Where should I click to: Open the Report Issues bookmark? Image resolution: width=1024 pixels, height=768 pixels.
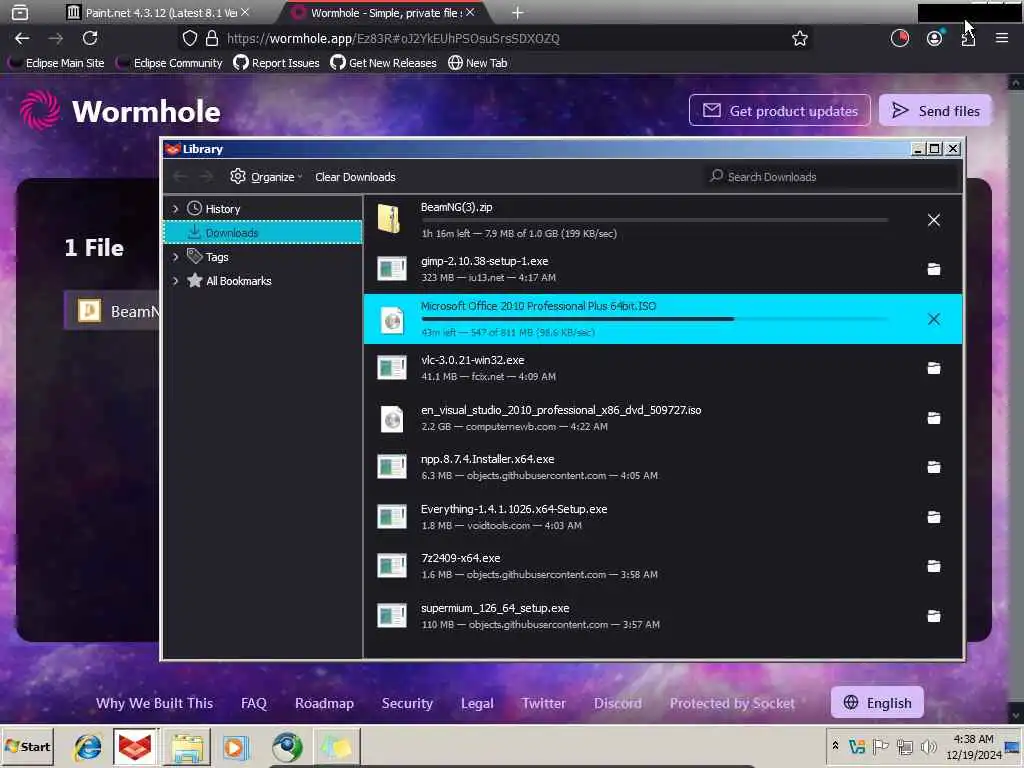point(276,63)
